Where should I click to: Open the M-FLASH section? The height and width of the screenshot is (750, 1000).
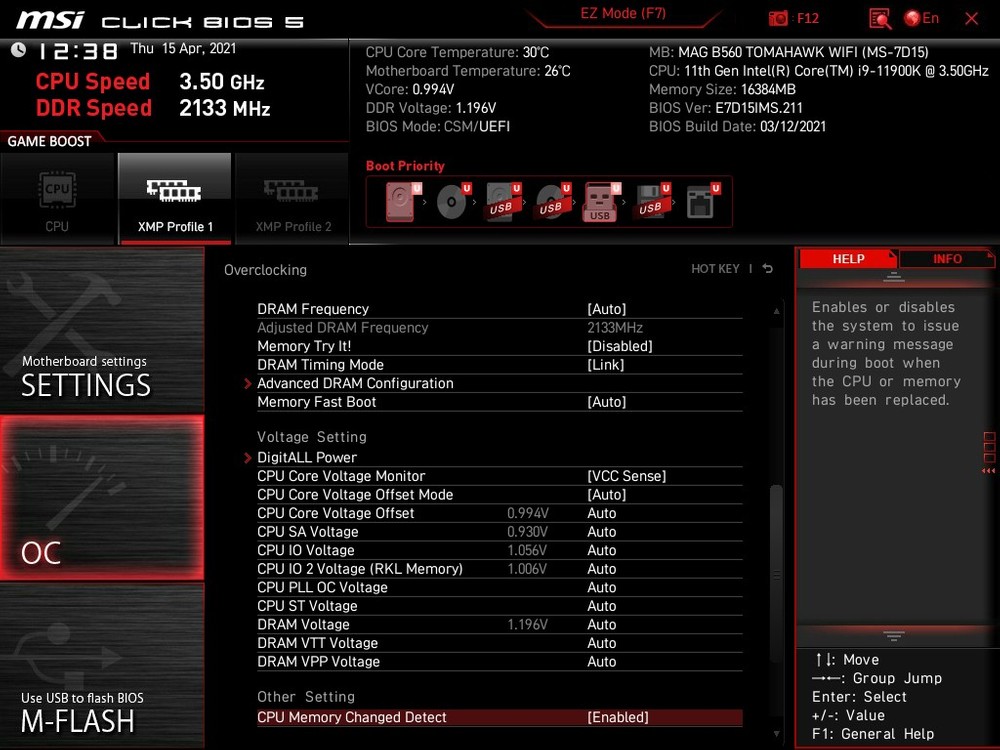pyautogui.click(x=102, y=666)
